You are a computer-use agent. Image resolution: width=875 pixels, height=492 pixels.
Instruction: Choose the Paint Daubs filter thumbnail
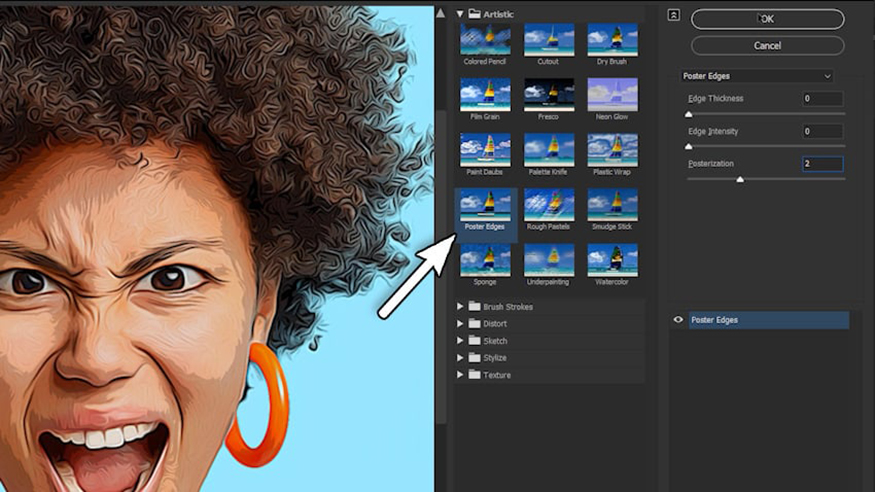click(485, 149)
